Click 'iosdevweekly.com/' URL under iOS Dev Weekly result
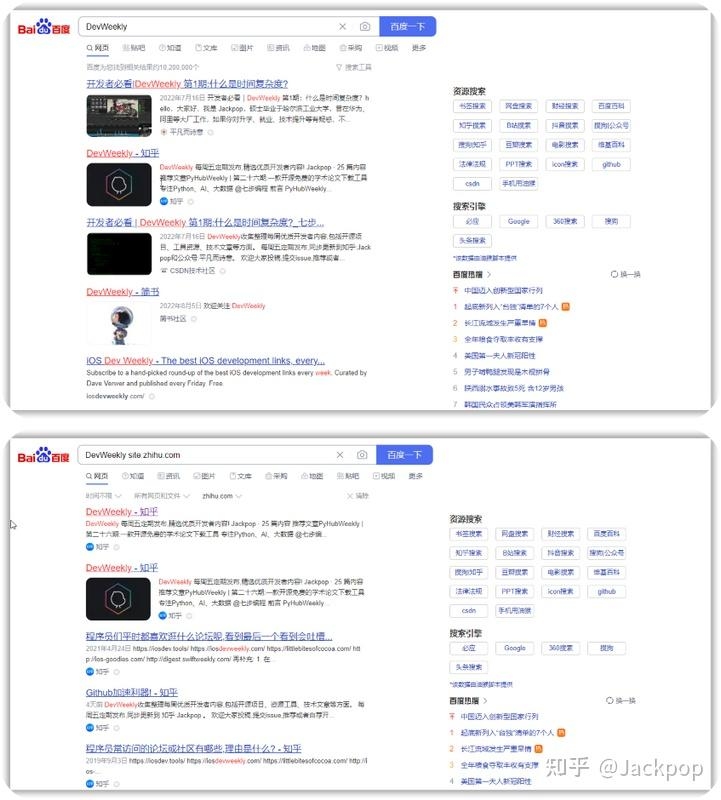721x800 pixels. [x=115, y=396]
